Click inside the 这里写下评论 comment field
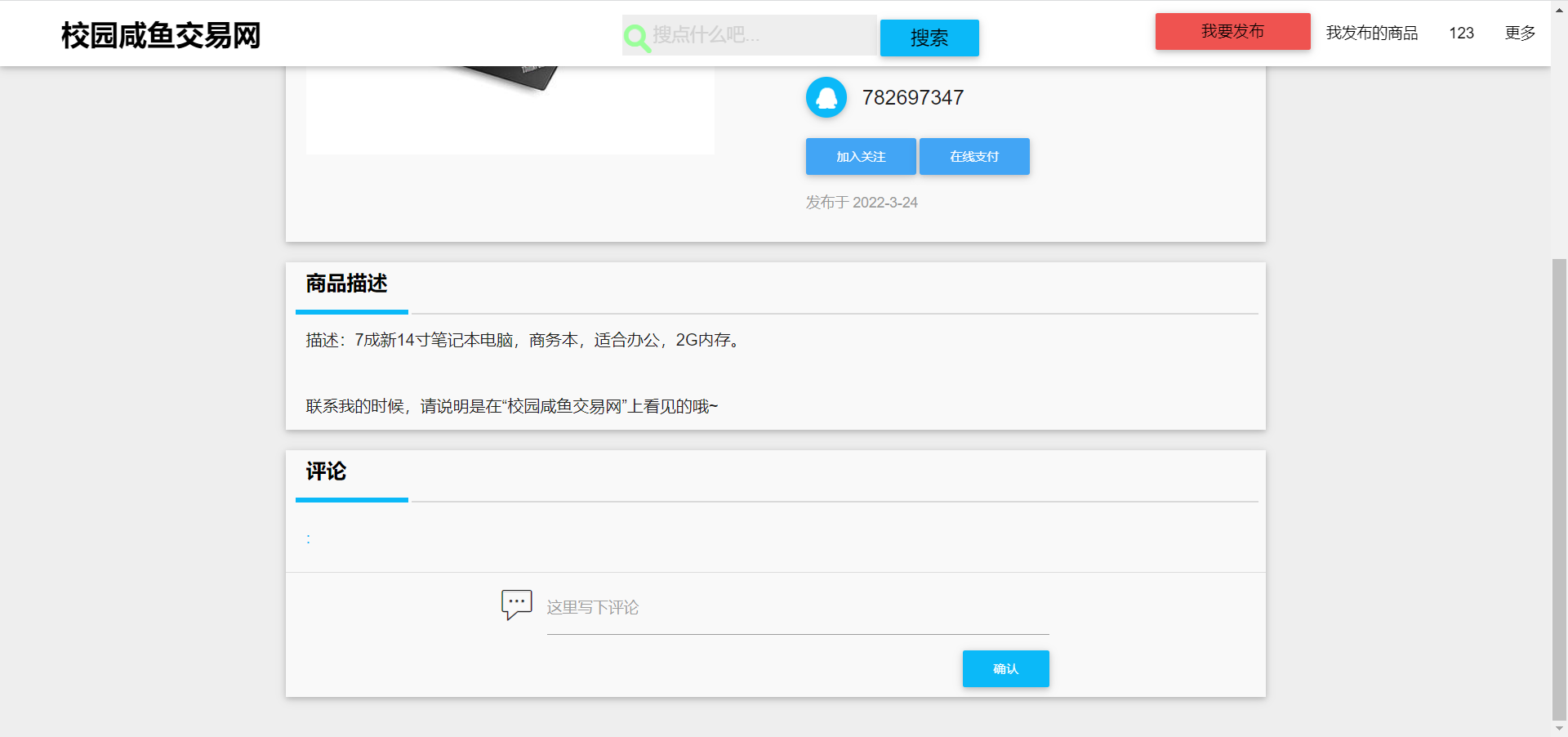 (797, 609)
